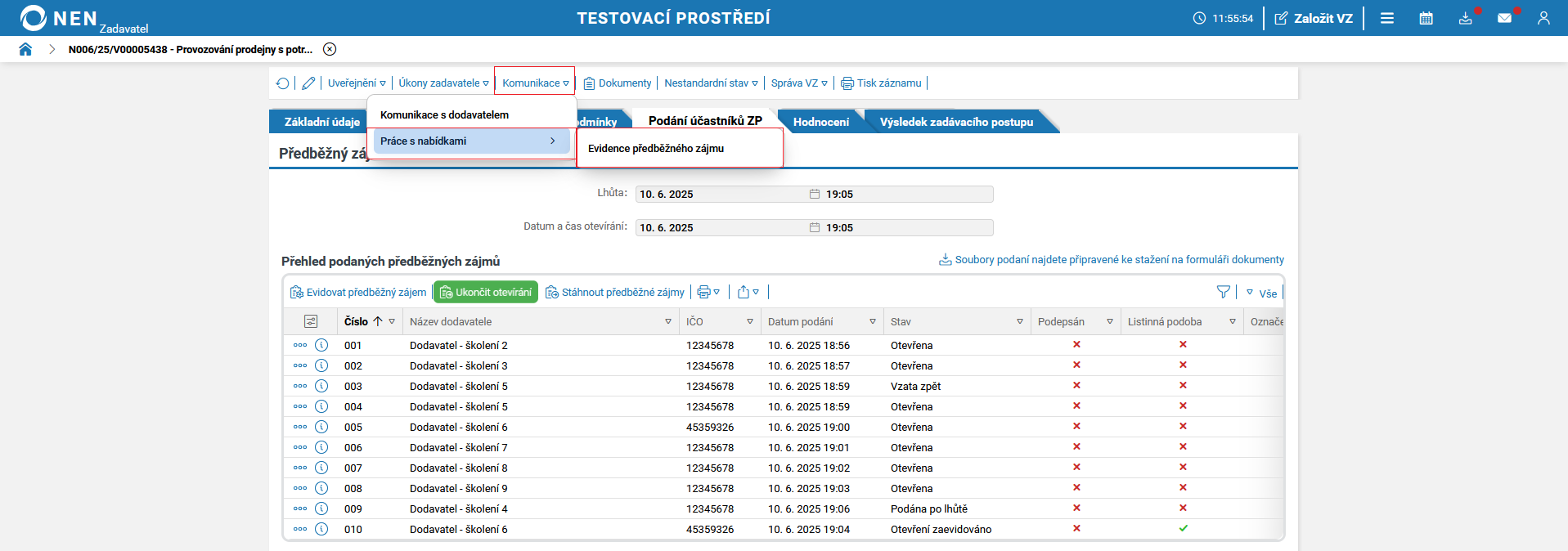Click Soubory podaní download link

pyautogui.click(x=1118, y=260)
